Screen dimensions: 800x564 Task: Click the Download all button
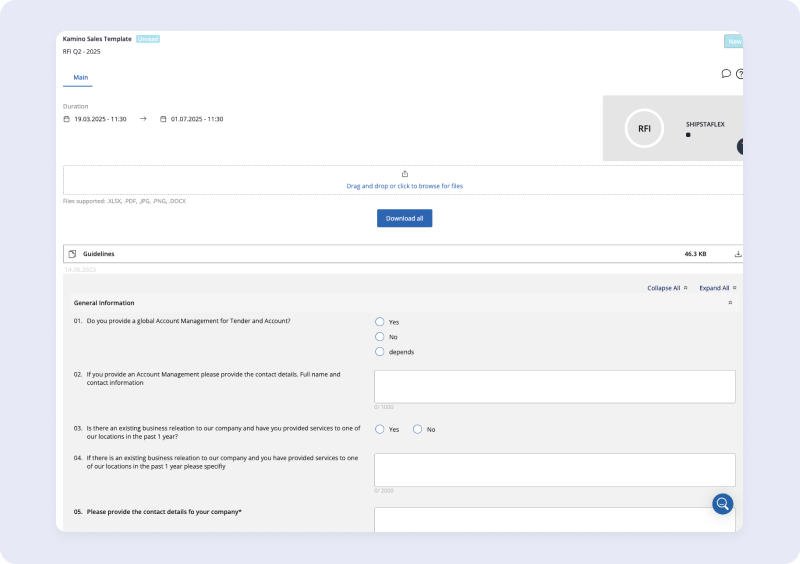[x=404, y=218]
